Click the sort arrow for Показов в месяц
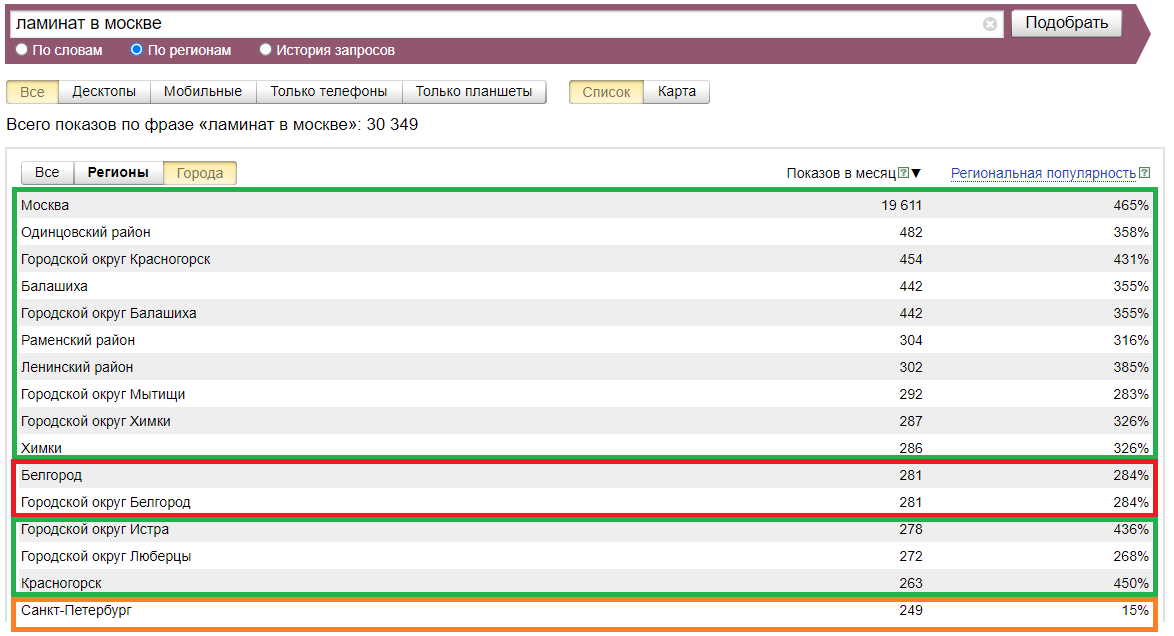The width and height of the screenshot is (1174, 636). point(916,173)
